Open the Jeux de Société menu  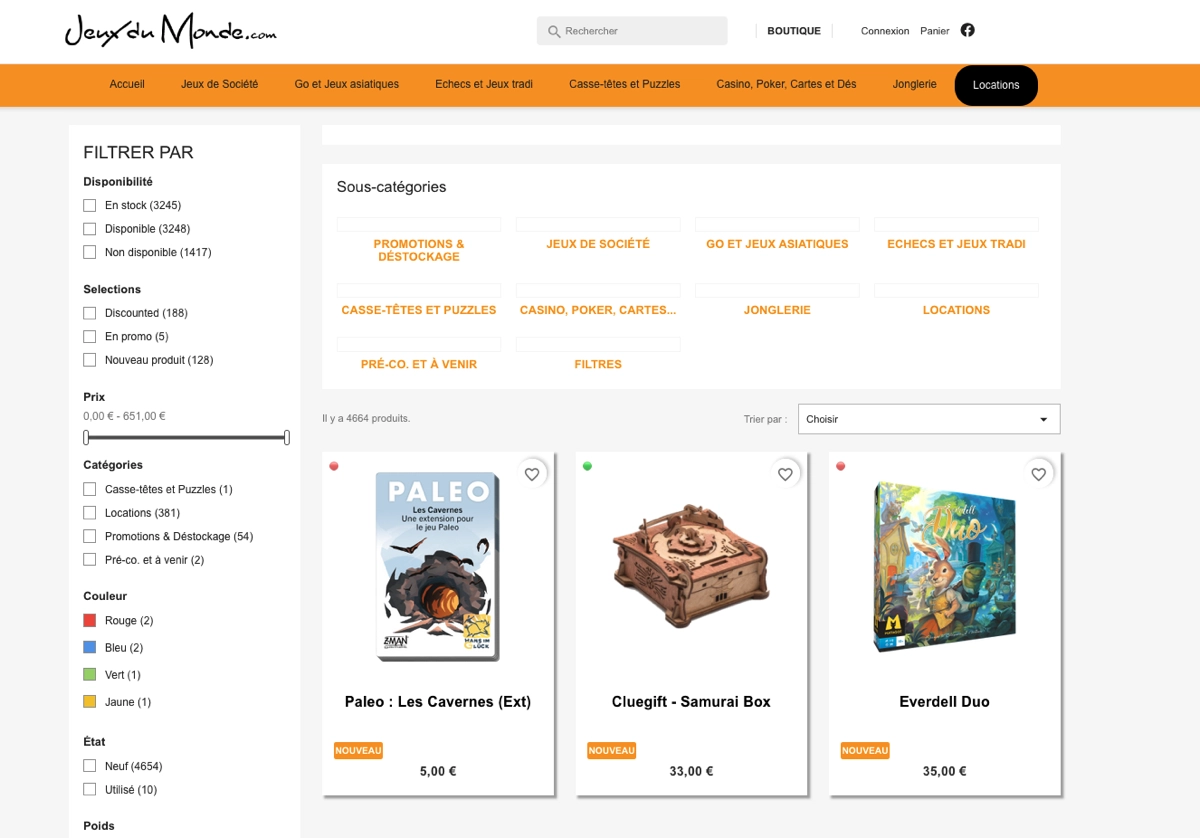pos(219,84)
